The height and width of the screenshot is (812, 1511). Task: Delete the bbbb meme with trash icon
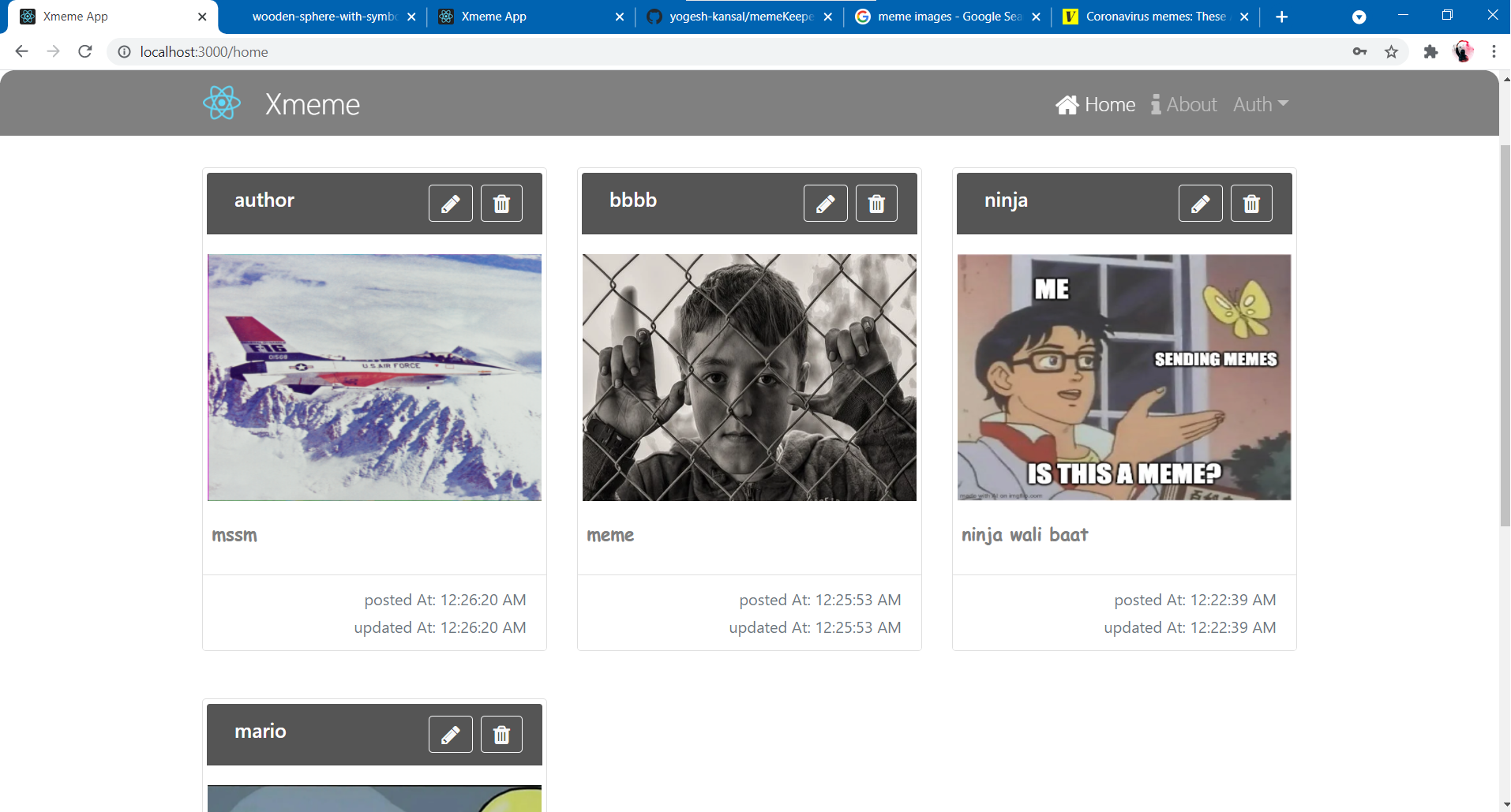(876, 204)
